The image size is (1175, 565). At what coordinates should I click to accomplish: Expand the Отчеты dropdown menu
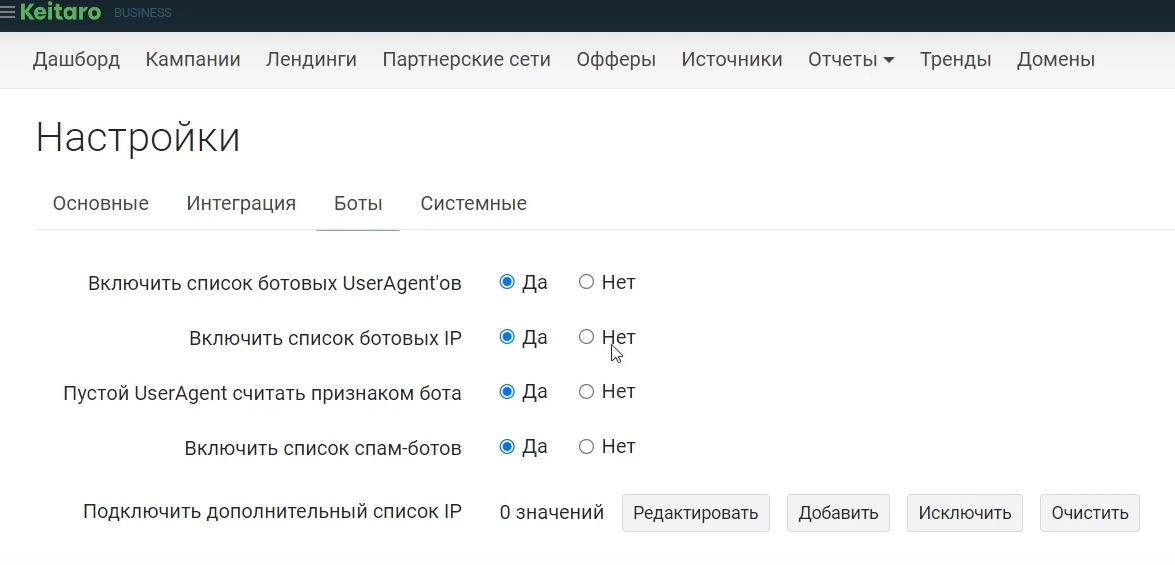click(x=851, y=59)
